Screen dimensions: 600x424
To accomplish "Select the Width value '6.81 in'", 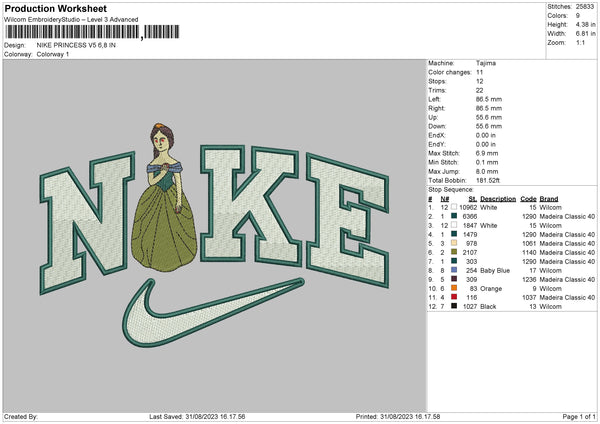I will point(585,34).
